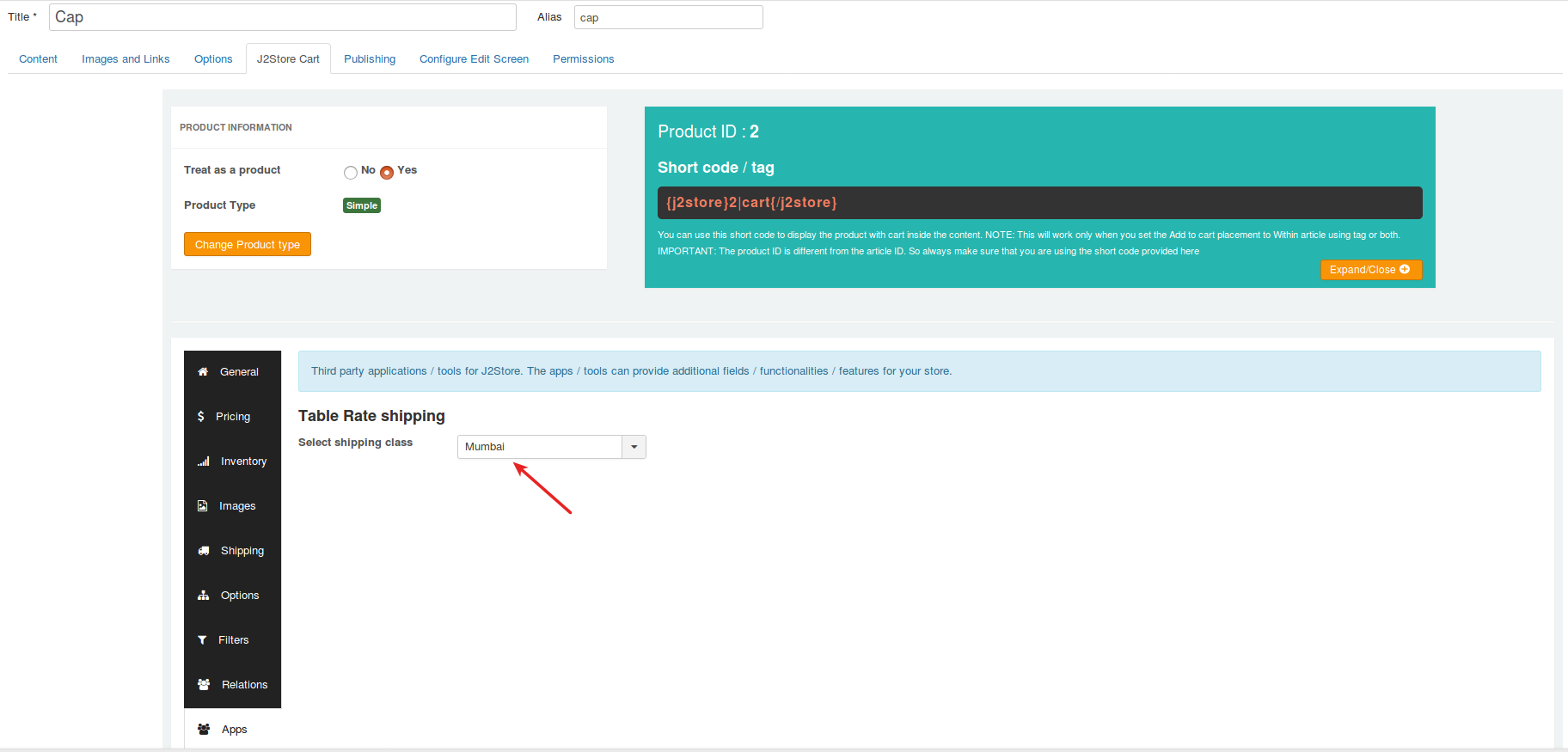This screenshot has height=752, width=1568.
Task: Select the Shipping truck icon
Action: pos(204,551)
